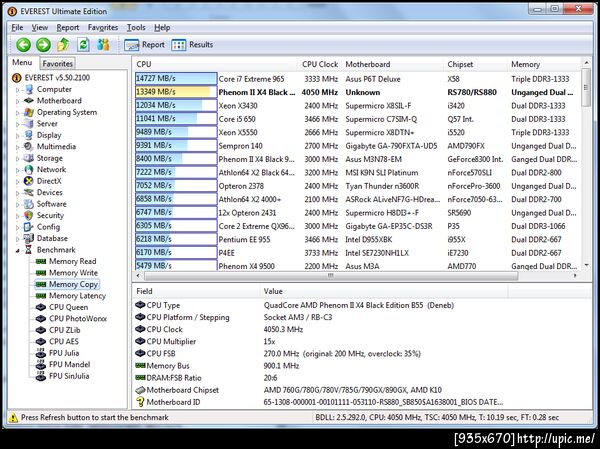This screenshot has height=449, width=600.
Task: Select the Database tree icon
Action: pyautogui.click(x=28, y=238)
